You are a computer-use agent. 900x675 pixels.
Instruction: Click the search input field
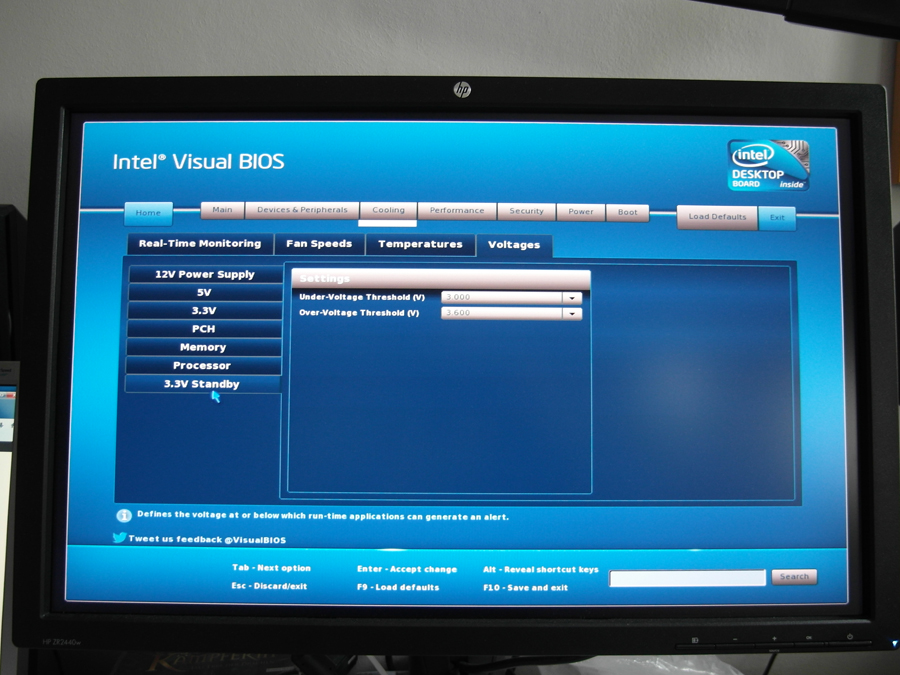point(687,578)
